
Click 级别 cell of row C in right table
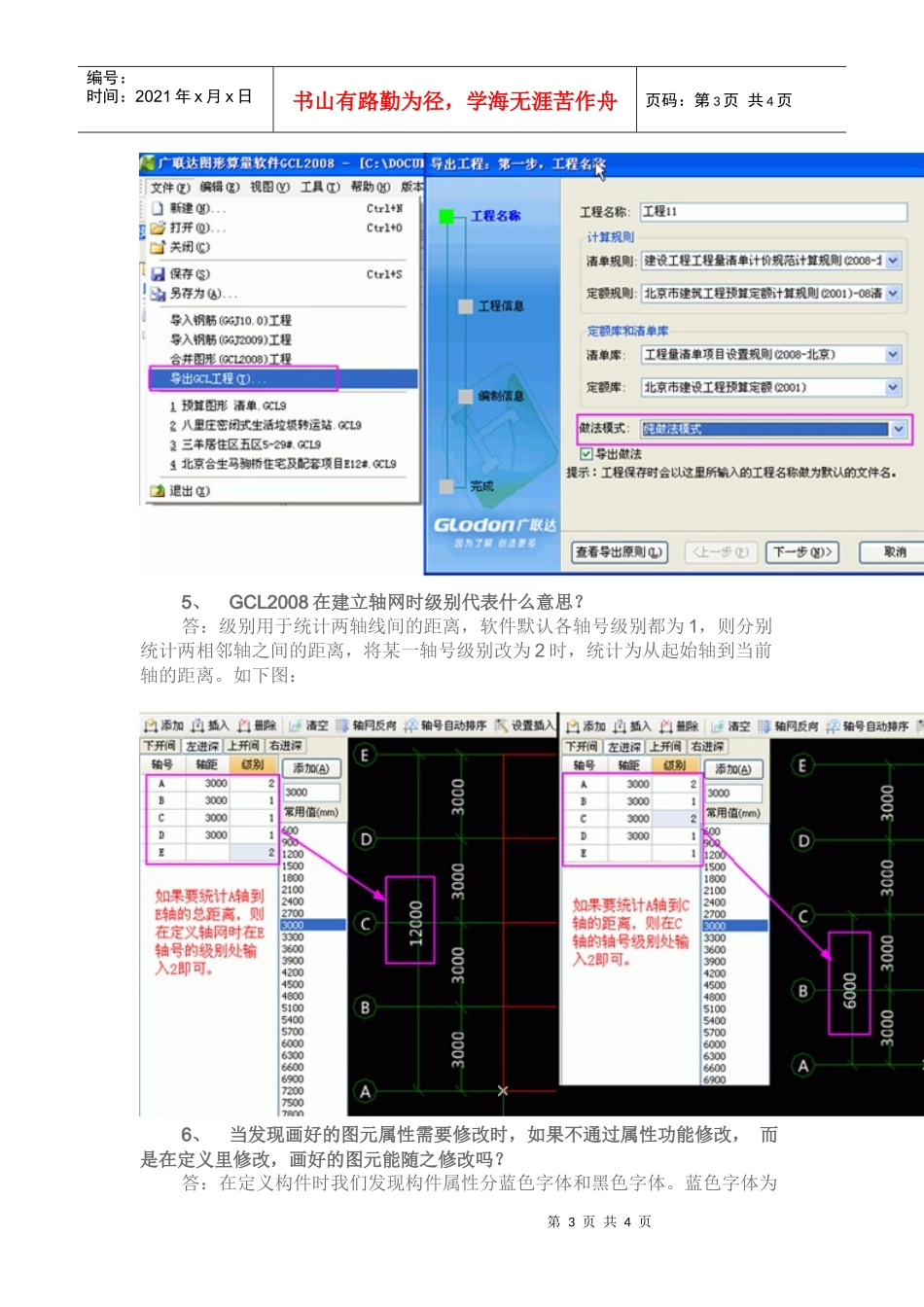click(675, 819)
